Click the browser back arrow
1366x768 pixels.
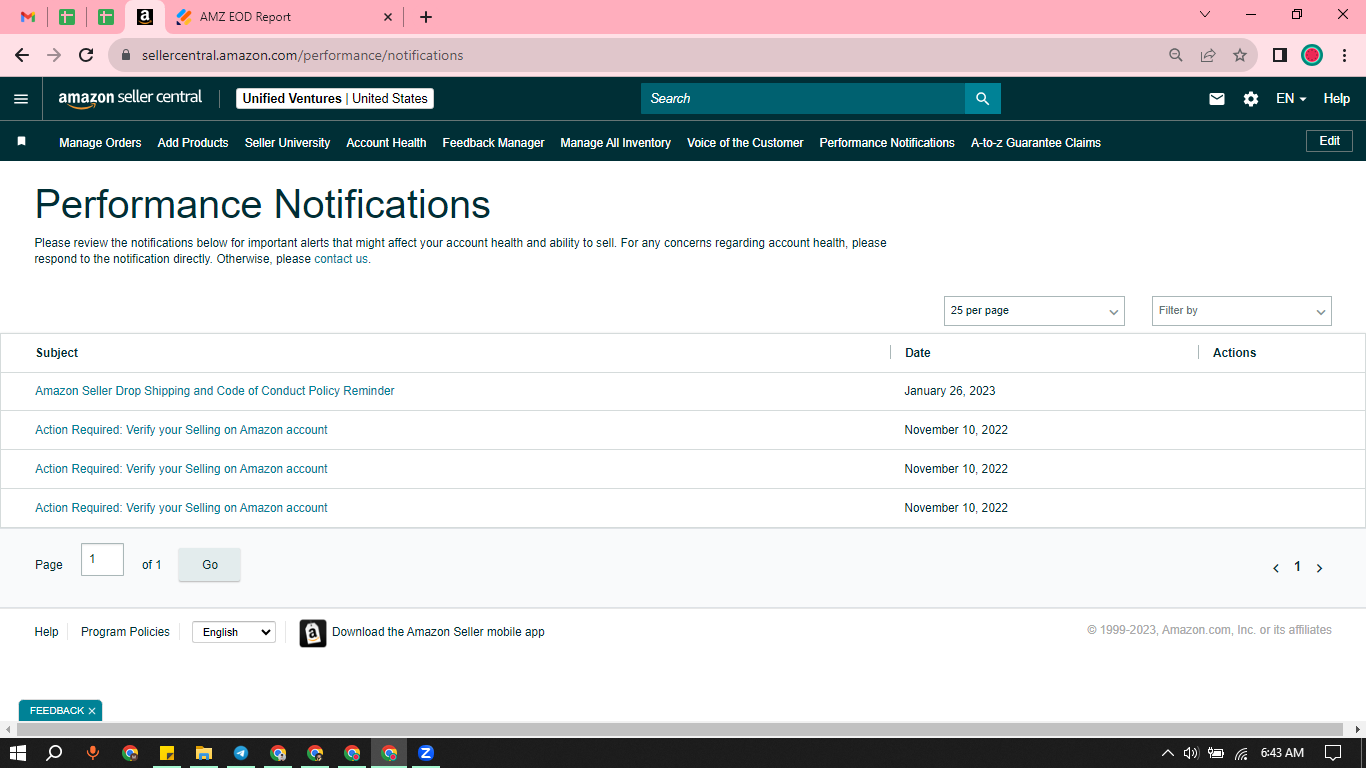(22, 55)
